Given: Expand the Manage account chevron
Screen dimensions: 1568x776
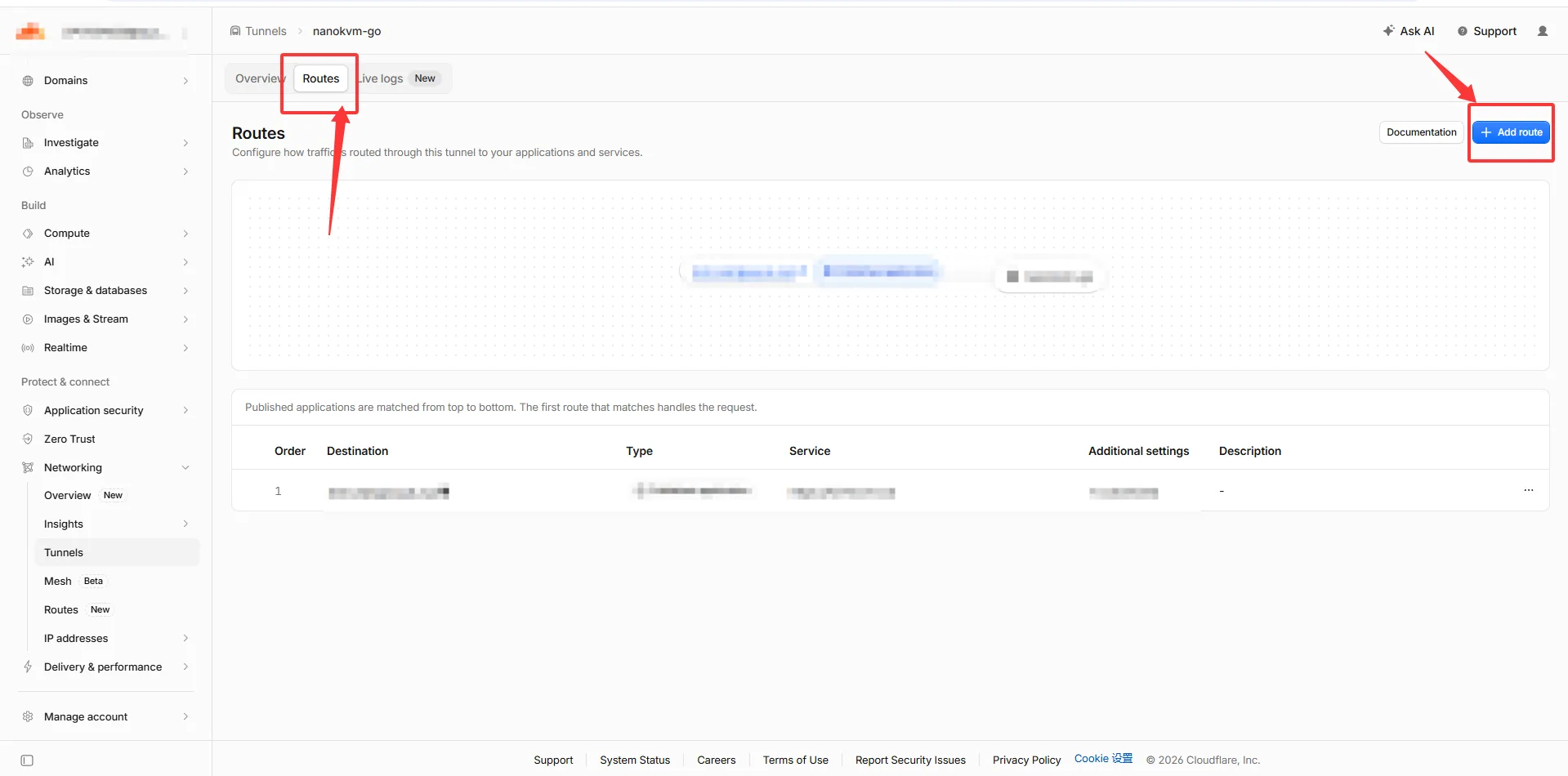Looking at the screenshot, I should (185, 716).
